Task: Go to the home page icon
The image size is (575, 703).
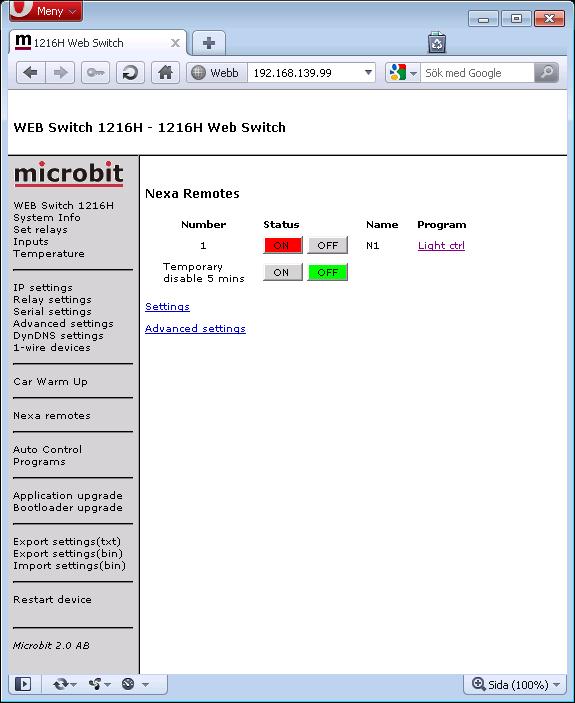Action: click(165, 72)
